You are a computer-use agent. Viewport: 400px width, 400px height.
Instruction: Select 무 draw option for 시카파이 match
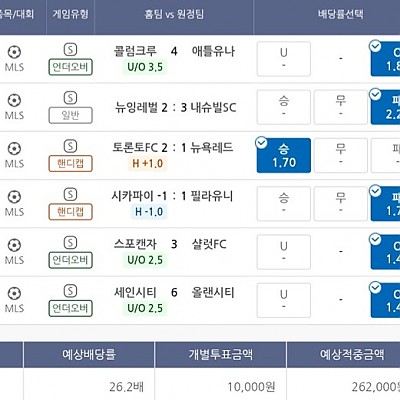click(x=341, y=204)
